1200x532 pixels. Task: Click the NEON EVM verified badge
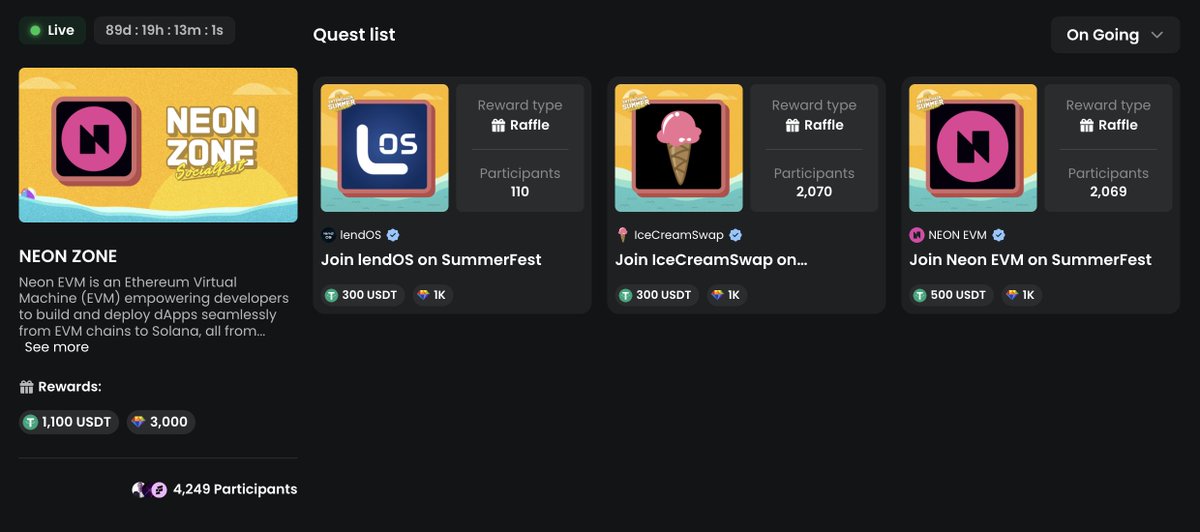coord(998,235)
